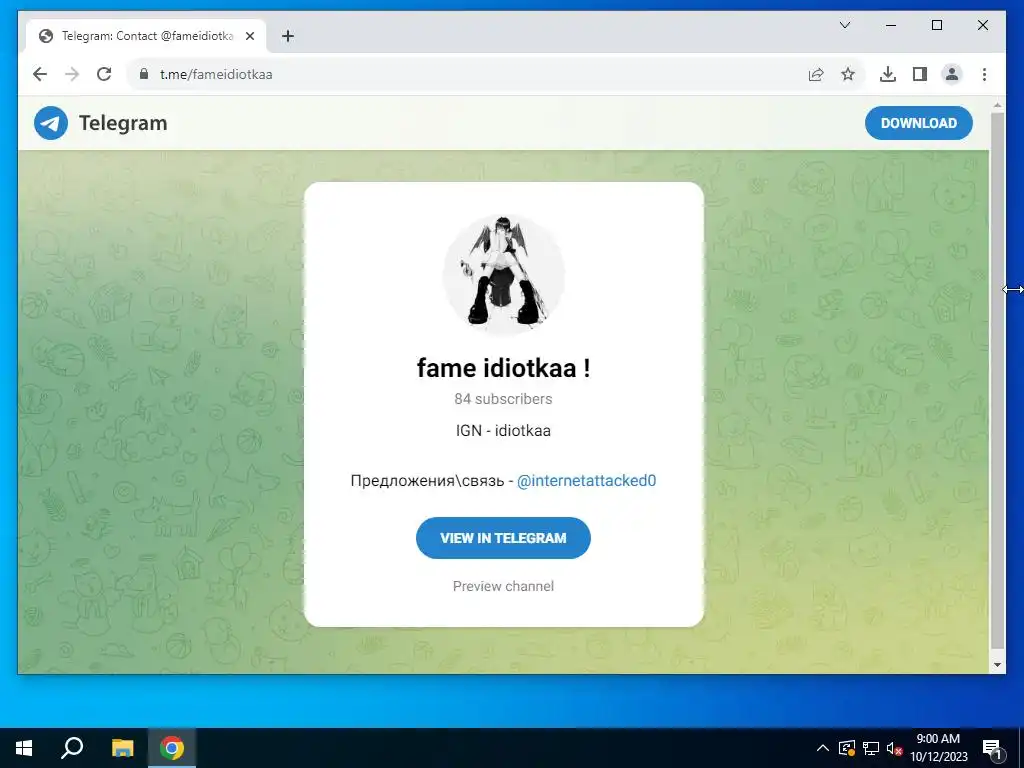Open a new browser tab
Image resolution: width=1024 pixels, height=768 pixels.
[288, 36]
